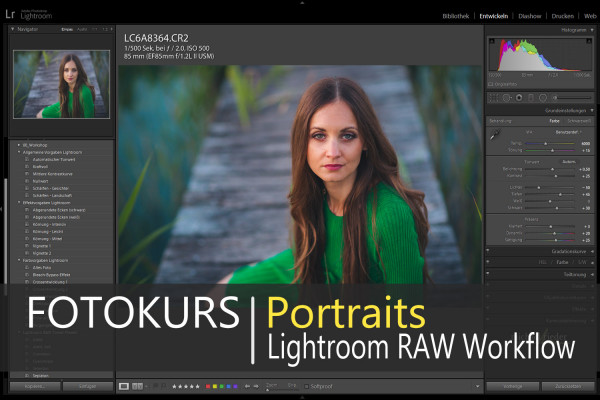Click the preset icon beside Automatischer Tonwert
Image resolution: width=600 pixels, height=400 pixels.
coord(27,159)
